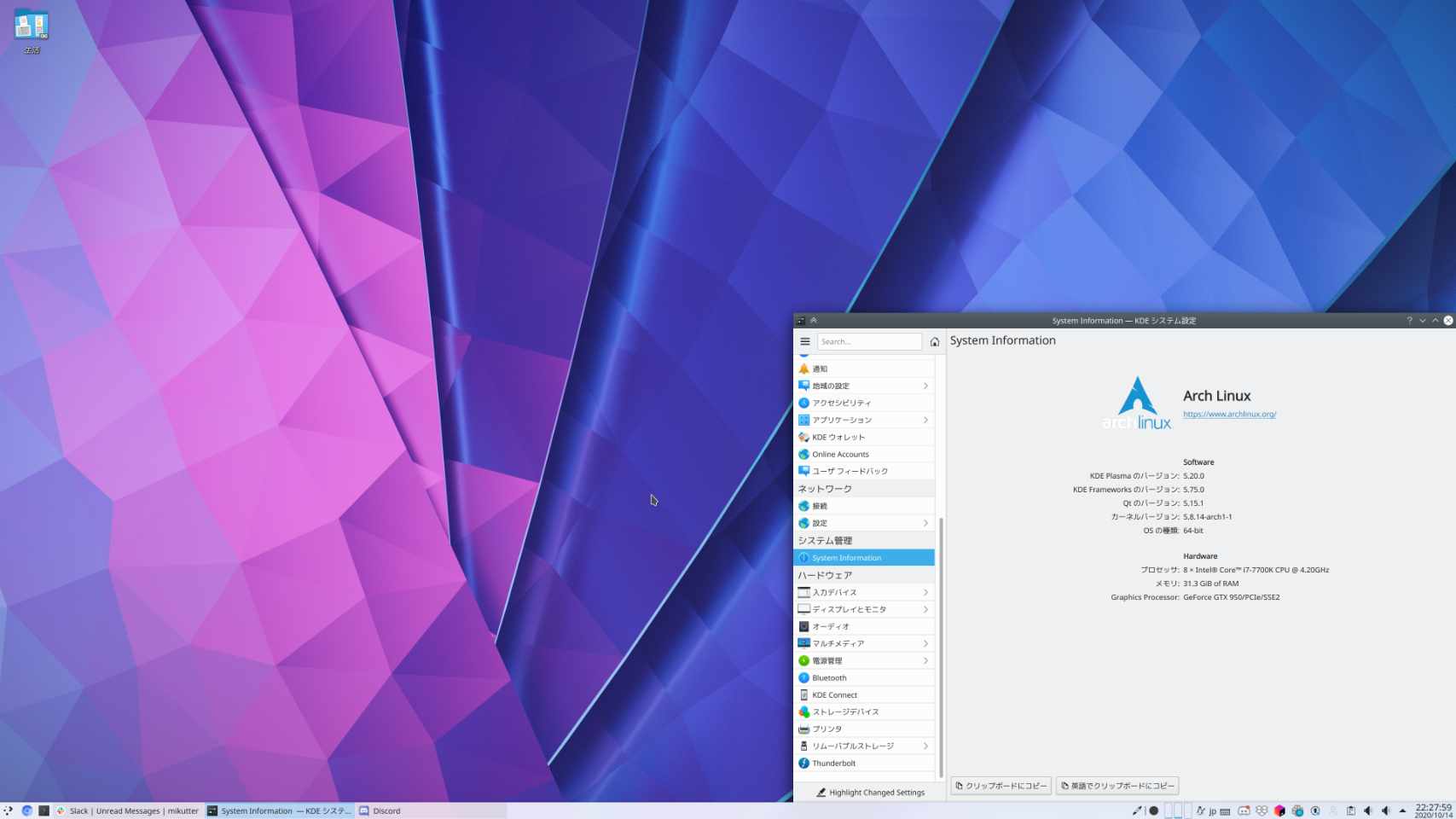Open the Discord tray icon with notification badge
Viewport: 1456px width, 819px height.
pyautogui.click(x=1244, y=810)
